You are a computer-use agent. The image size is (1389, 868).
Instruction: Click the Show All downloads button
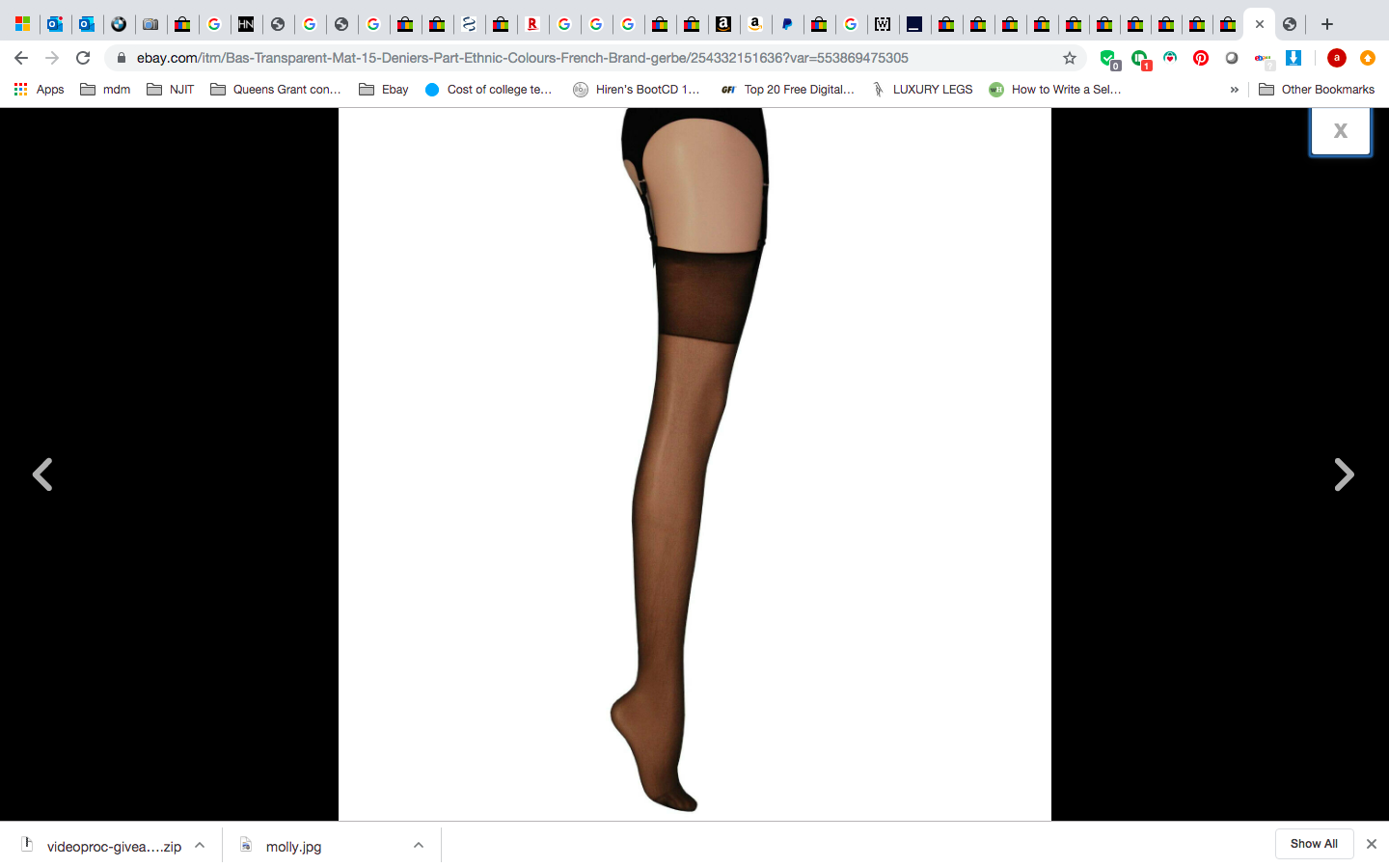pos(1314,844)
